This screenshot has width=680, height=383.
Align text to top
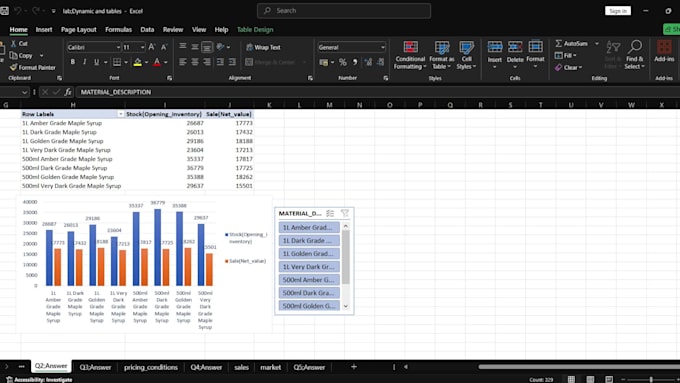pyautogui.click(x=183, y=47)
